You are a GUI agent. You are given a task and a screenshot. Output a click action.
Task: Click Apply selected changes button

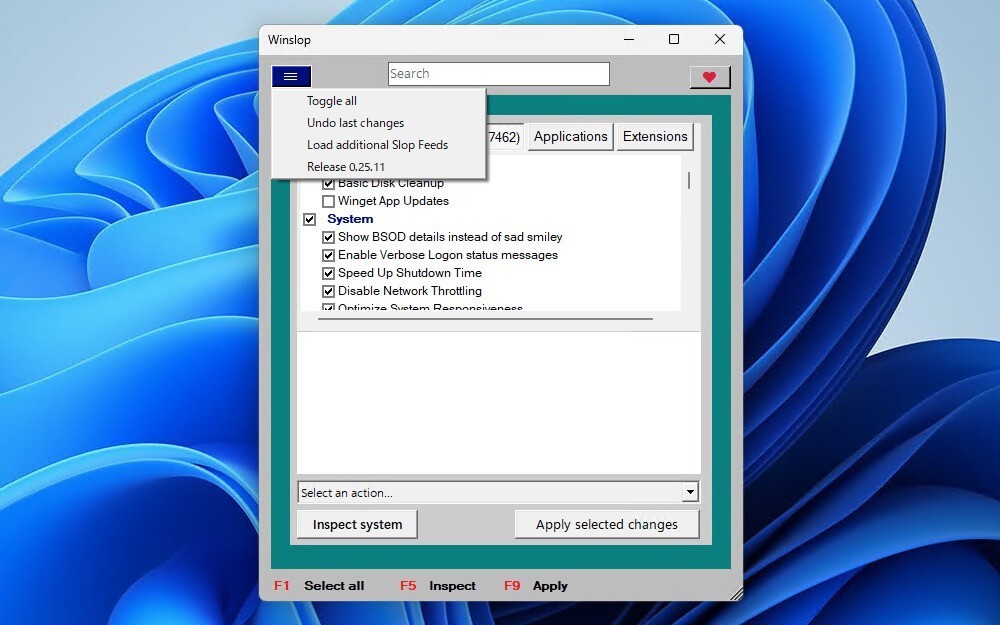point(606,524)
